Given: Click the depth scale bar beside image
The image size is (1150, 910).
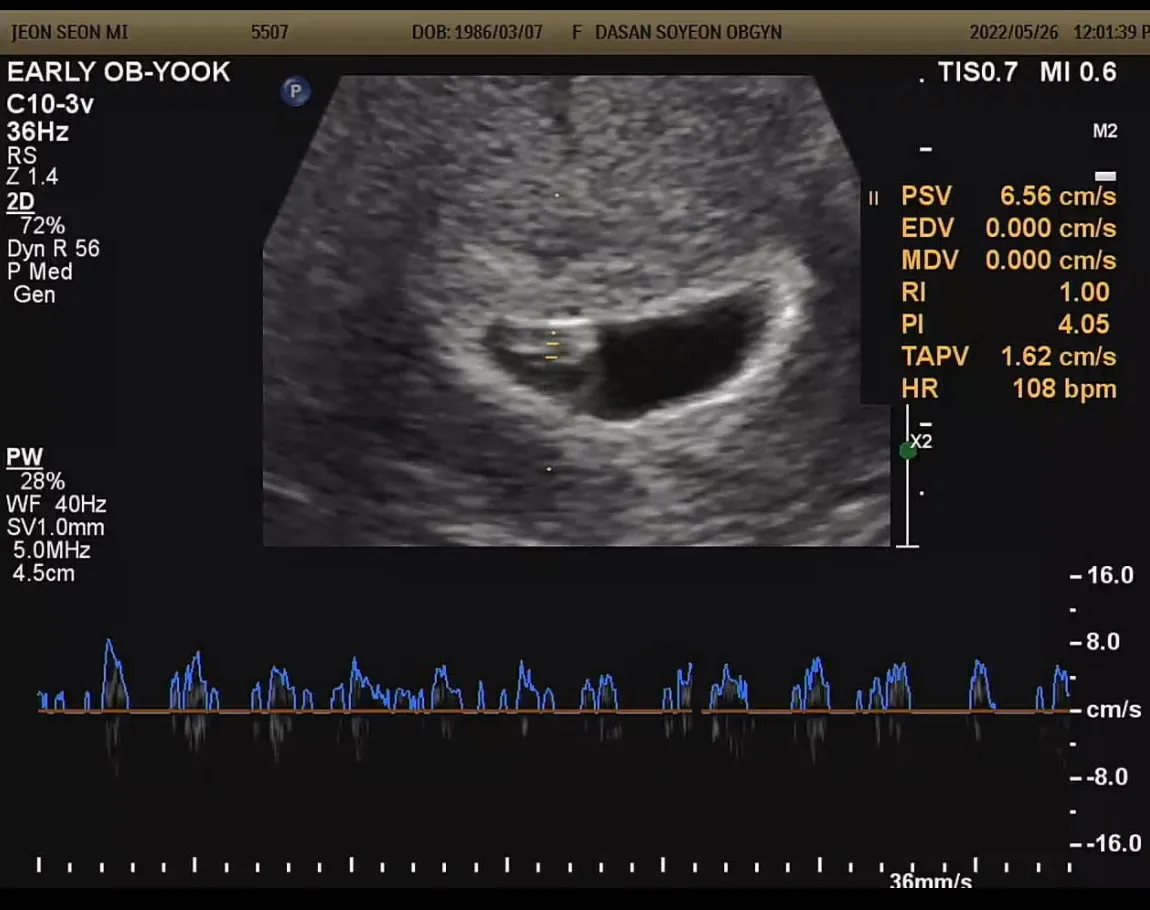Looking at the screenshot, I should coord(907,477).
